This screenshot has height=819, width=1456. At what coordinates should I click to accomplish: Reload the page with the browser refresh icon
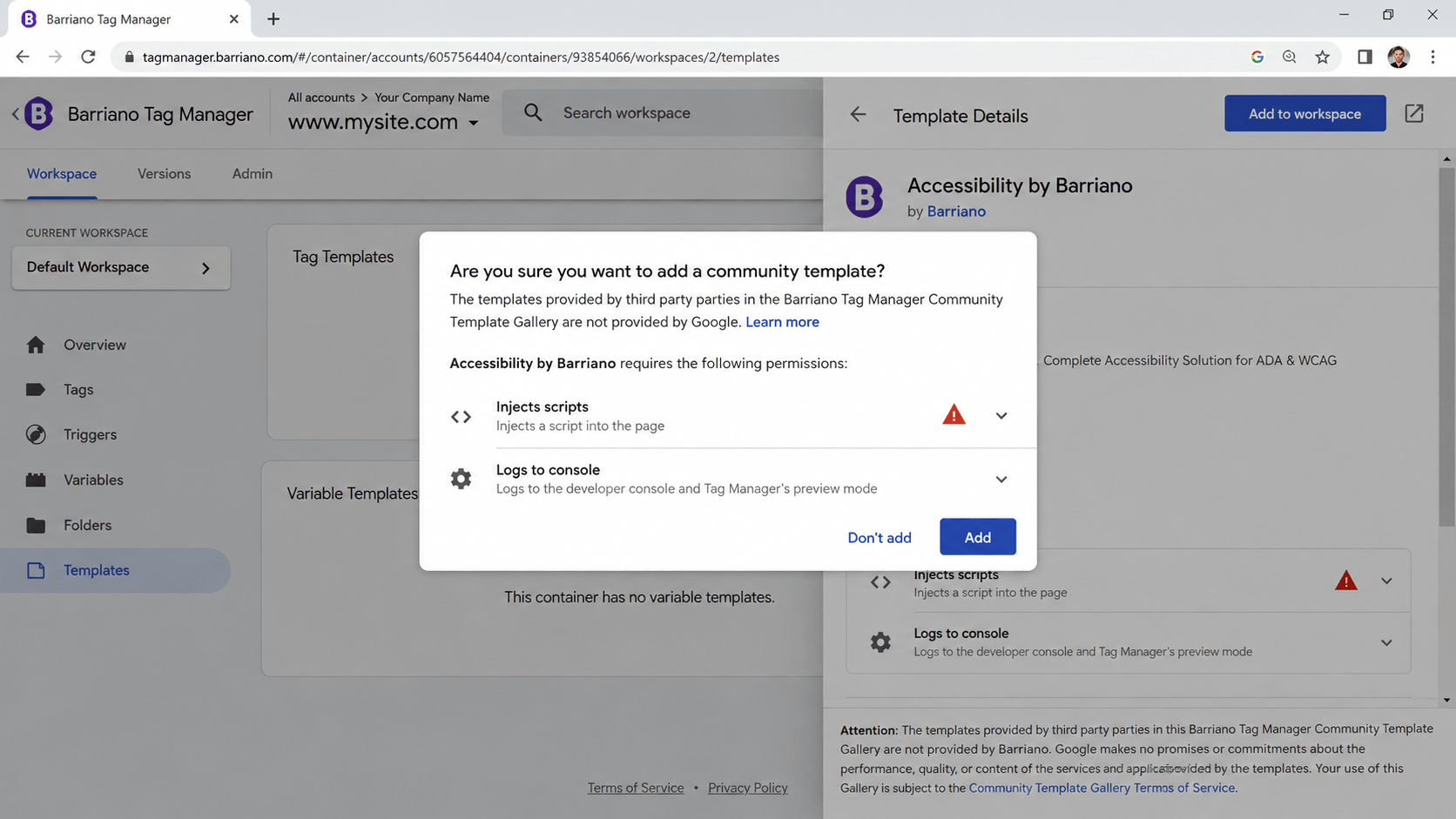point(88,57)
